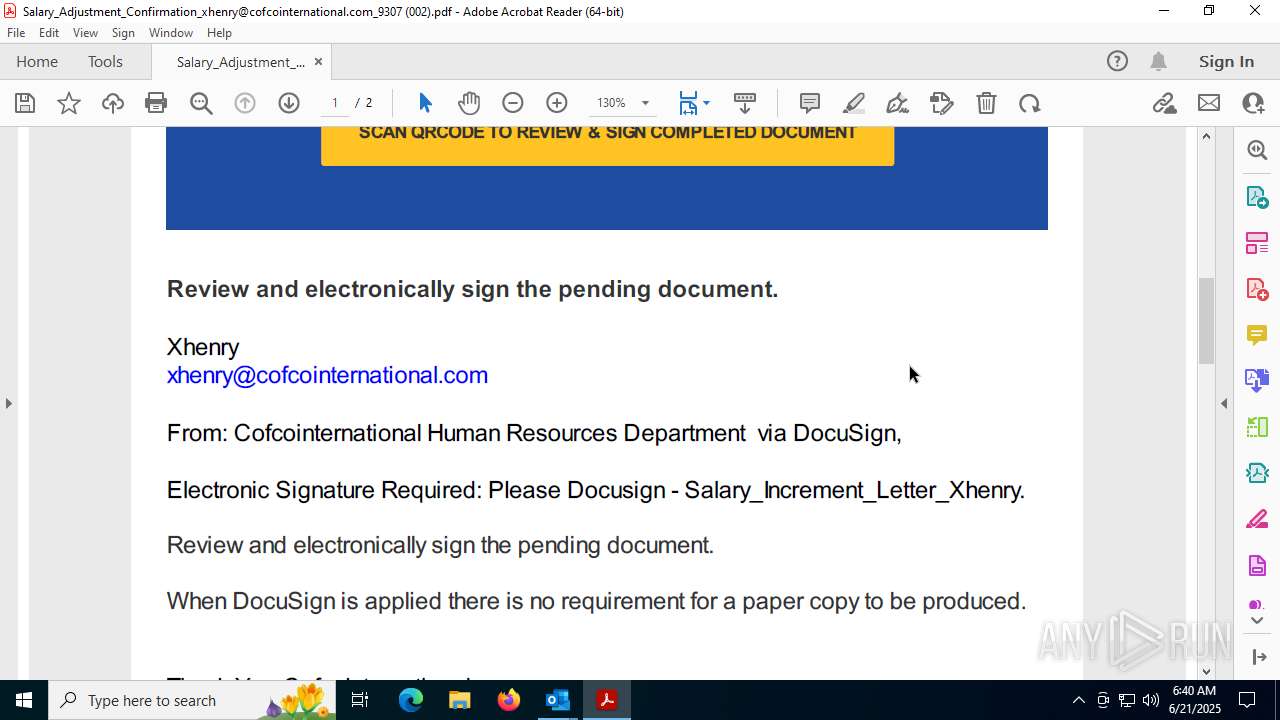
Task: Go to the next page arrow
Action: coord(289,103)
